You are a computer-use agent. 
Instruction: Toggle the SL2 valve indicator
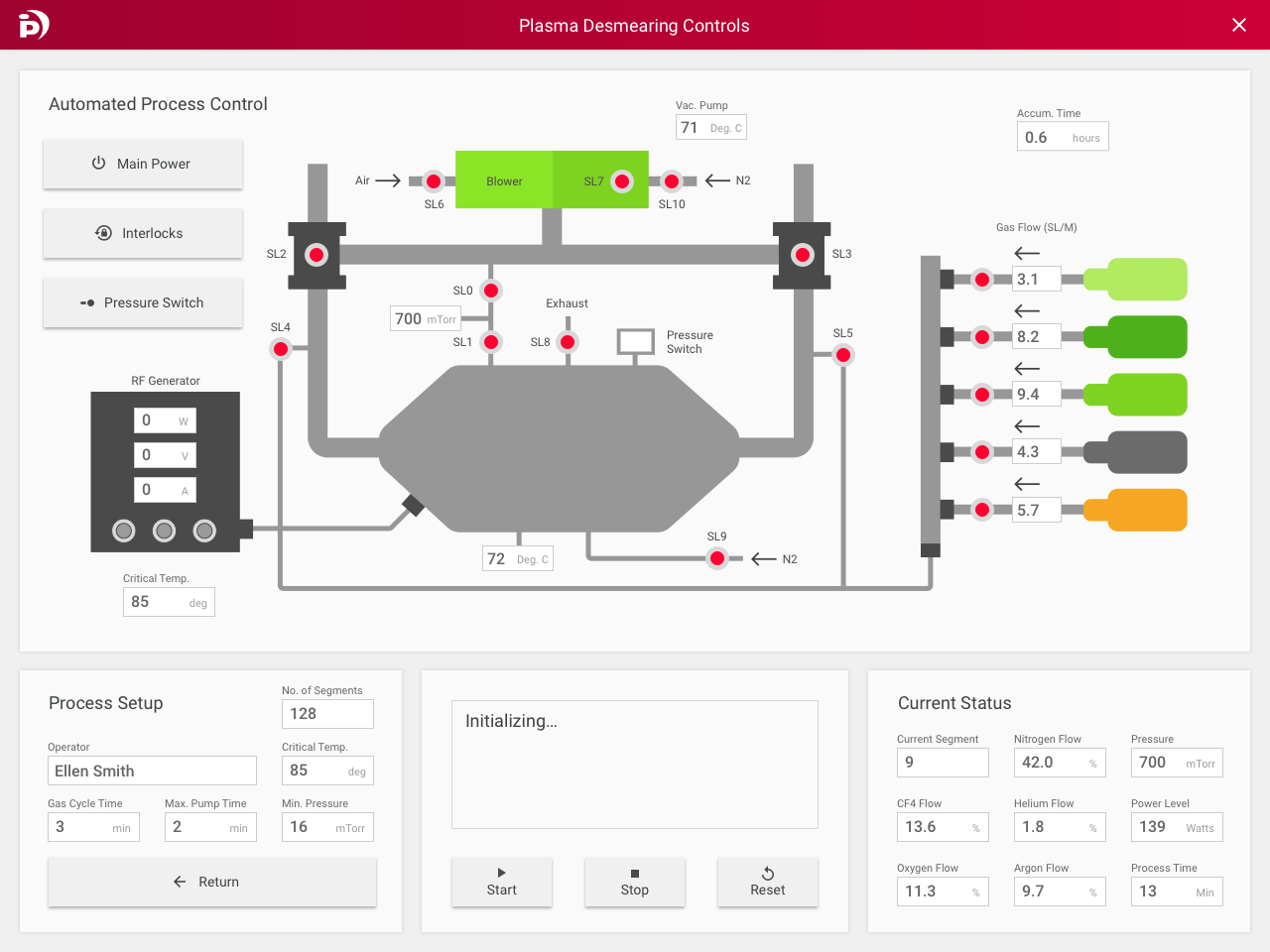tap(317, 255)
